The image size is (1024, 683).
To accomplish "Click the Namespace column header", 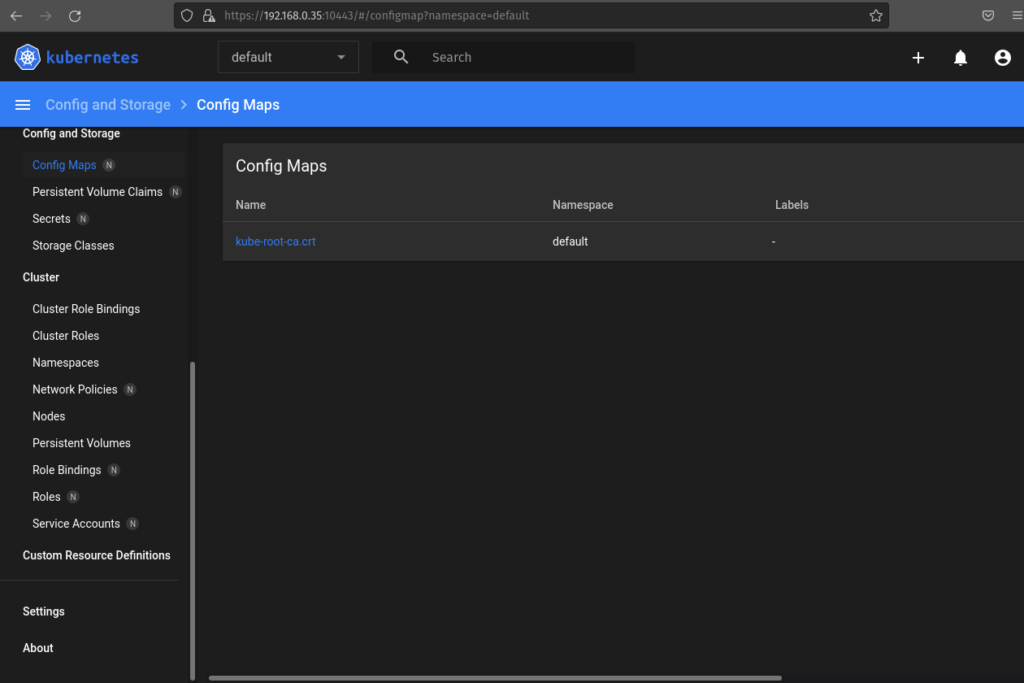I will point(583,205).
